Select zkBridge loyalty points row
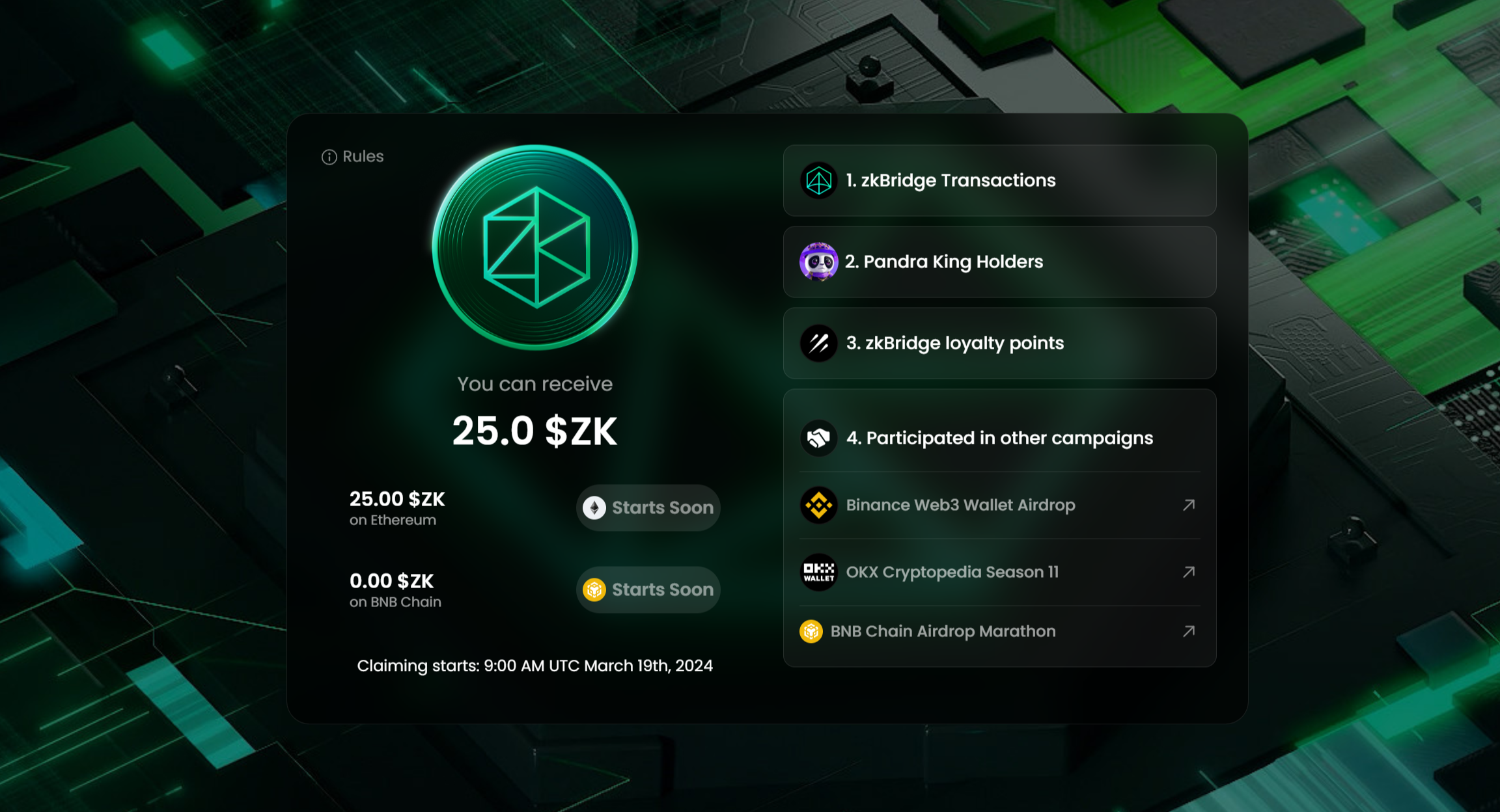1500x812 pixels. (999, 343)
